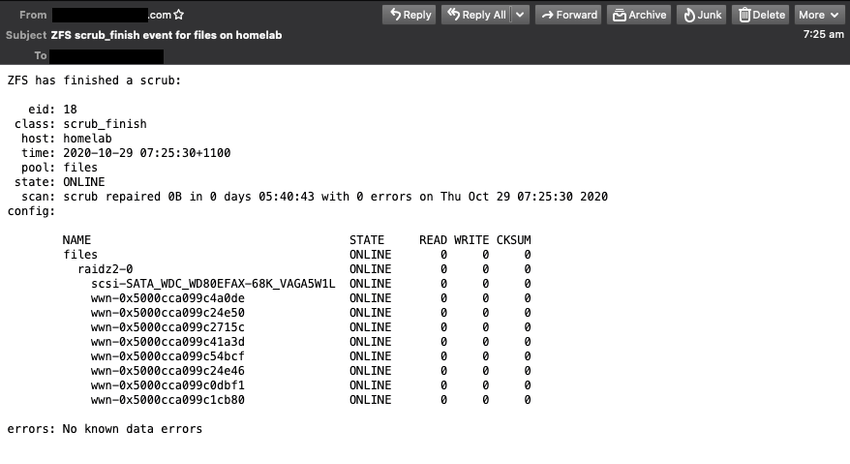Click disk wwn-0x5000cca099c2715c
The height and width of the screenshot is (464, 850).
click(168, 327)
